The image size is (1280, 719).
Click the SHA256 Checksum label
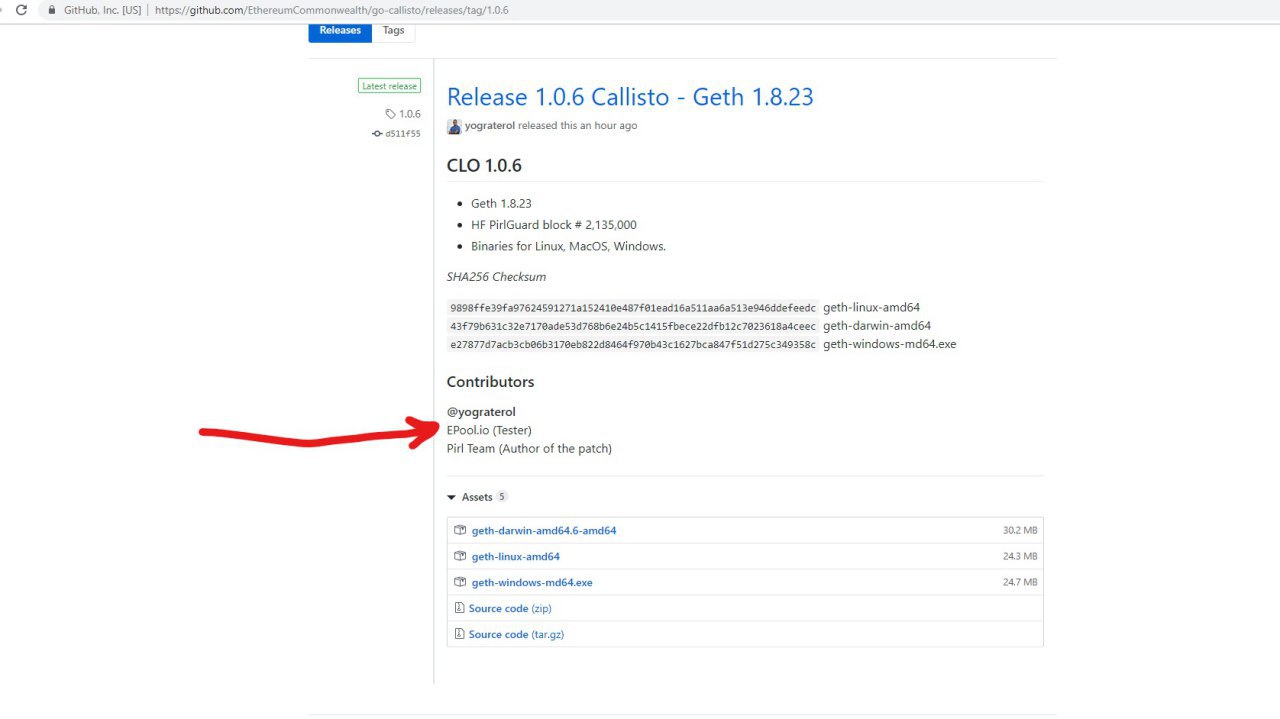tap(496, 277)
